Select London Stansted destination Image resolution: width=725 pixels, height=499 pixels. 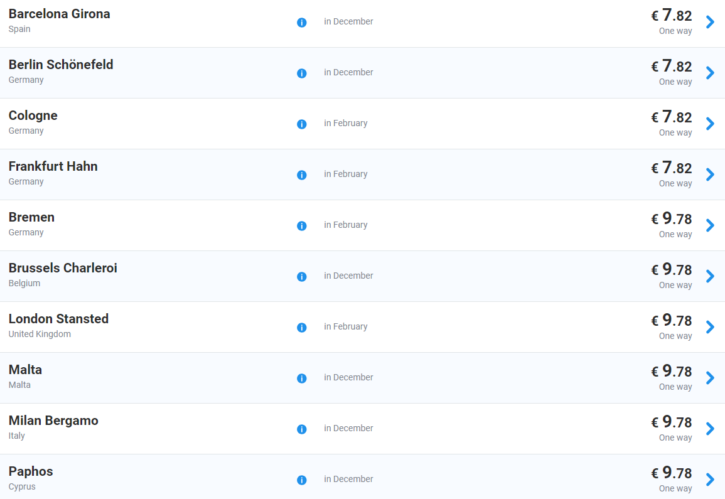58,319
